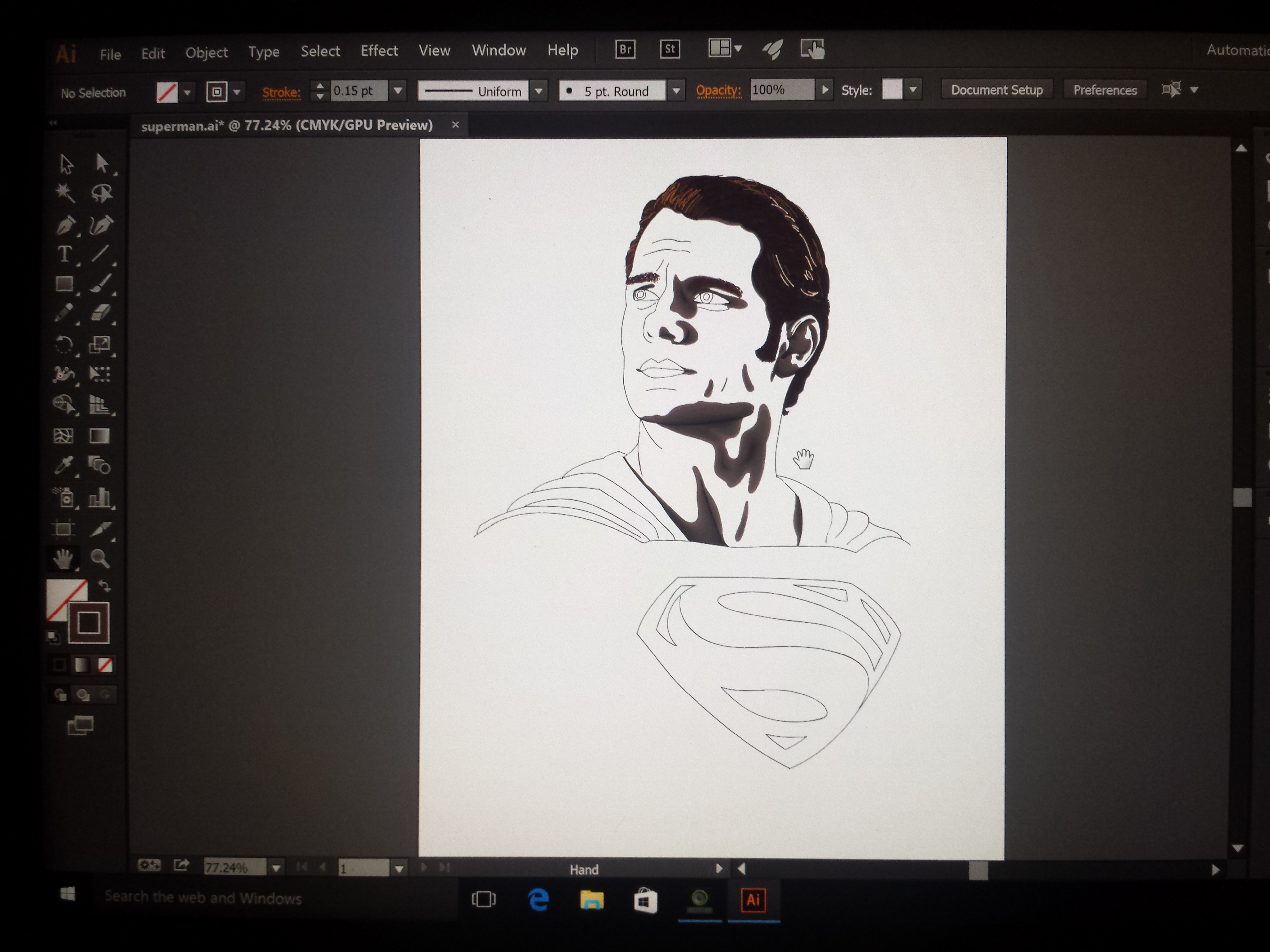Set paint mode to None
1270x952 pixels.
point(105,665)
